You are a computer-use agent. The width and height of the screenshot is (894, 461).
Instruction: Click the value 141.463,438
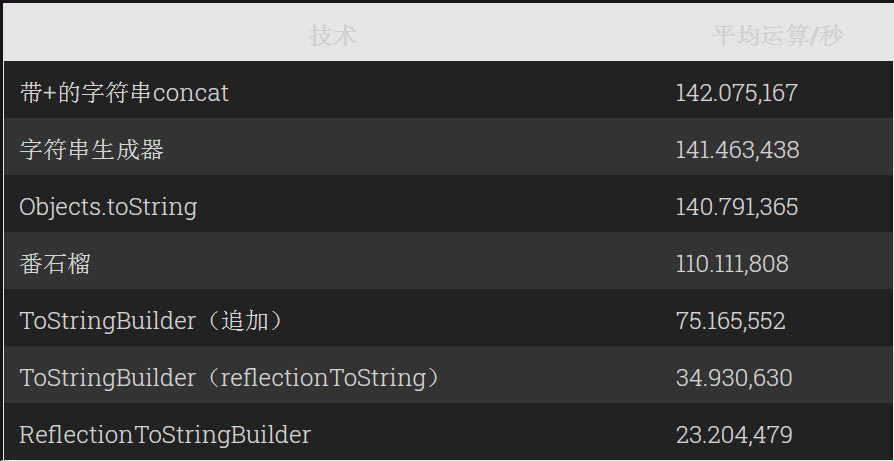pyautogui.click(x=737, y=150)
